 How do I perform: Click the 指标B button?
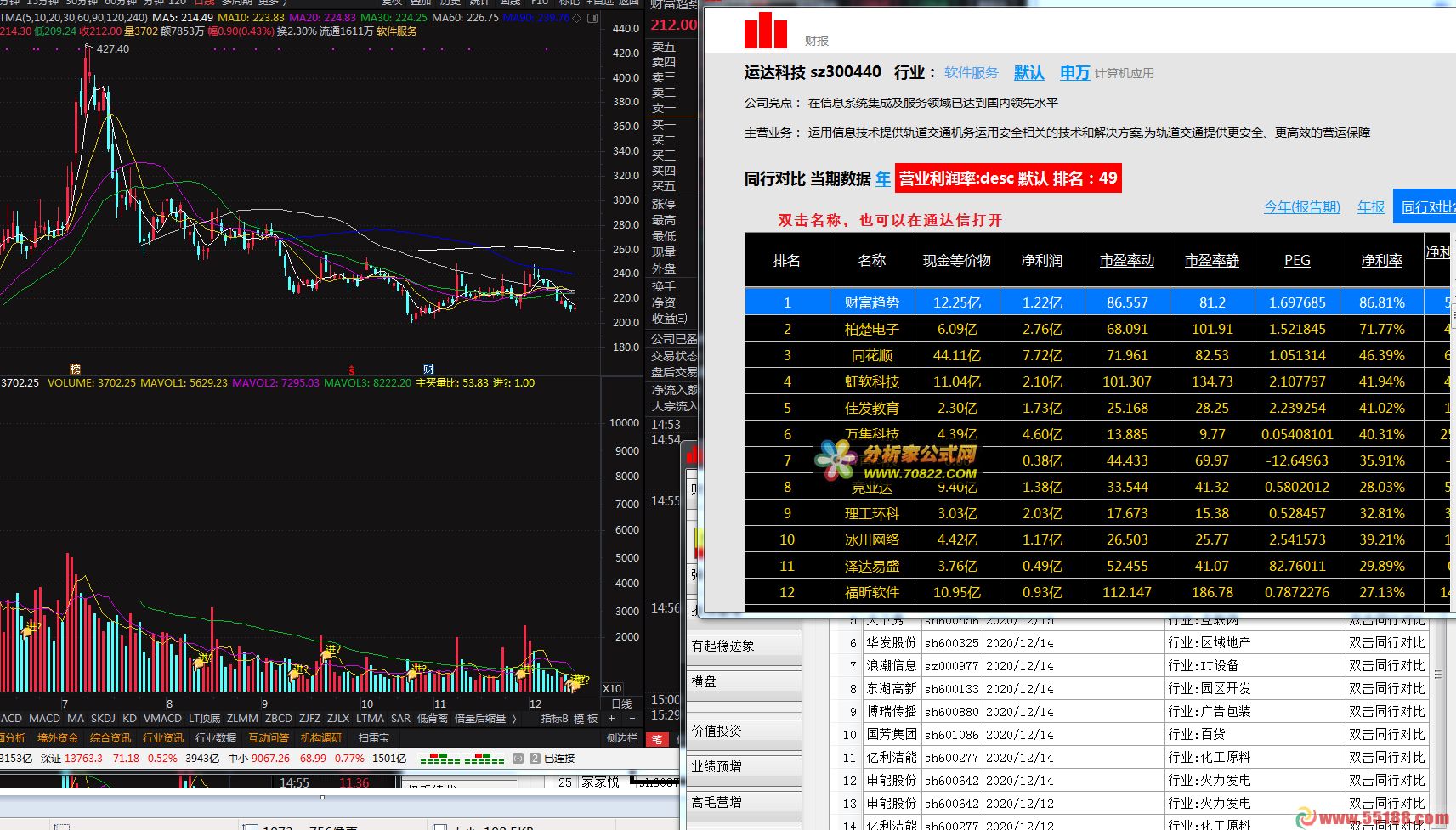click(x=554, y=719)
